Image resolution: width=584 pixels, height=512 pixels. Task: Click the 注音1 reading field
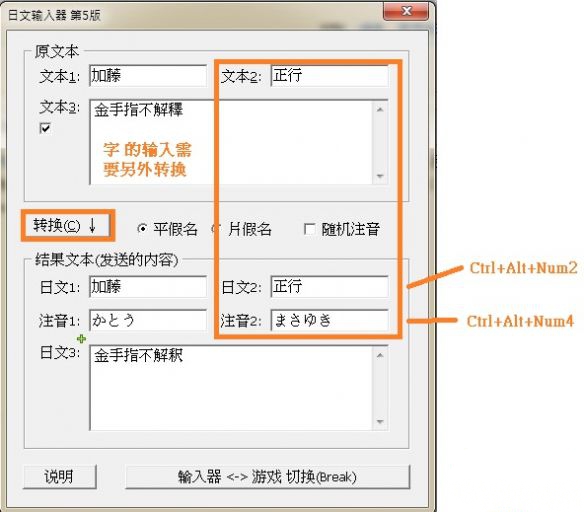click(x=148, y=320)
